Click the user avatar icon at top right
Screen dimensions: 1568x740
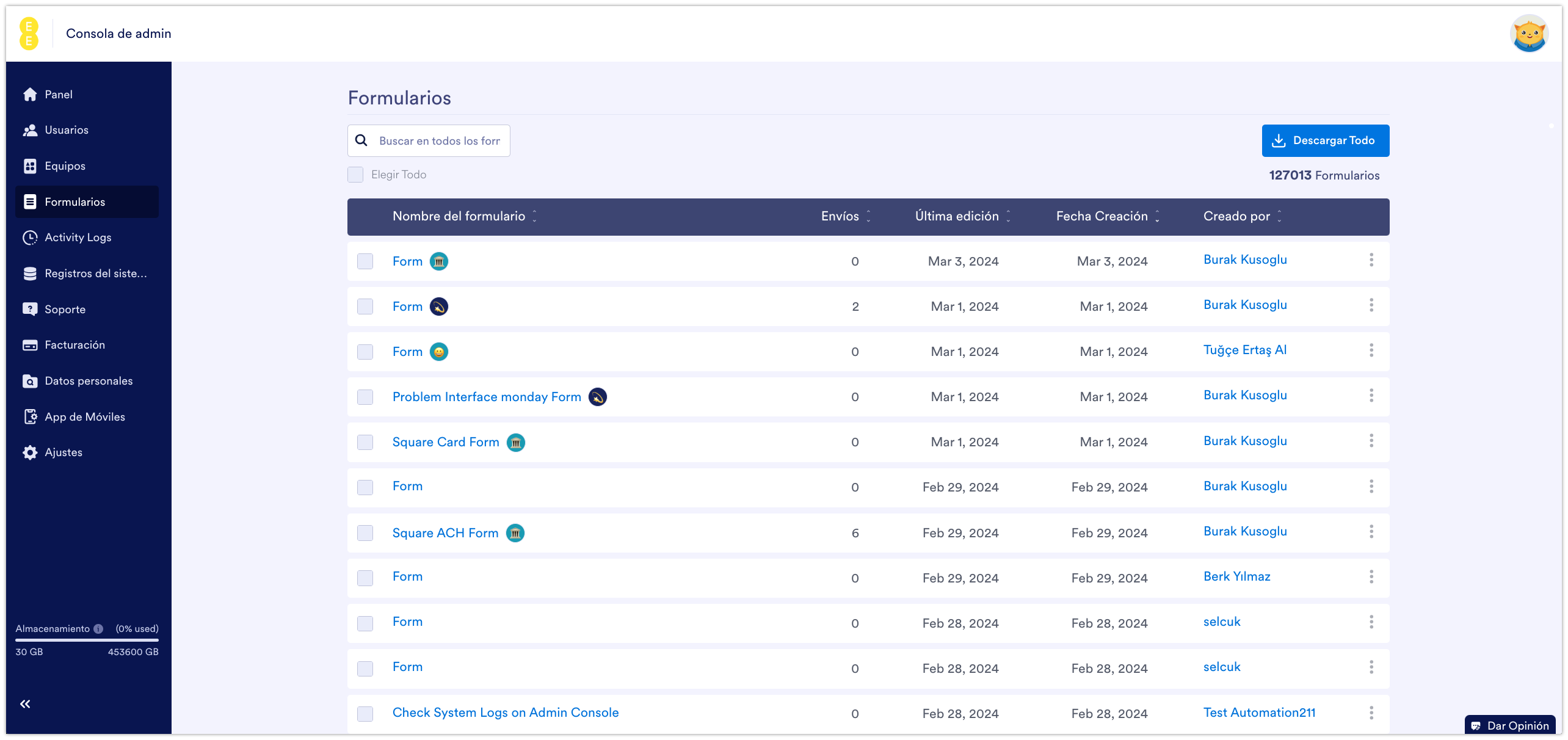point(1528,34)
